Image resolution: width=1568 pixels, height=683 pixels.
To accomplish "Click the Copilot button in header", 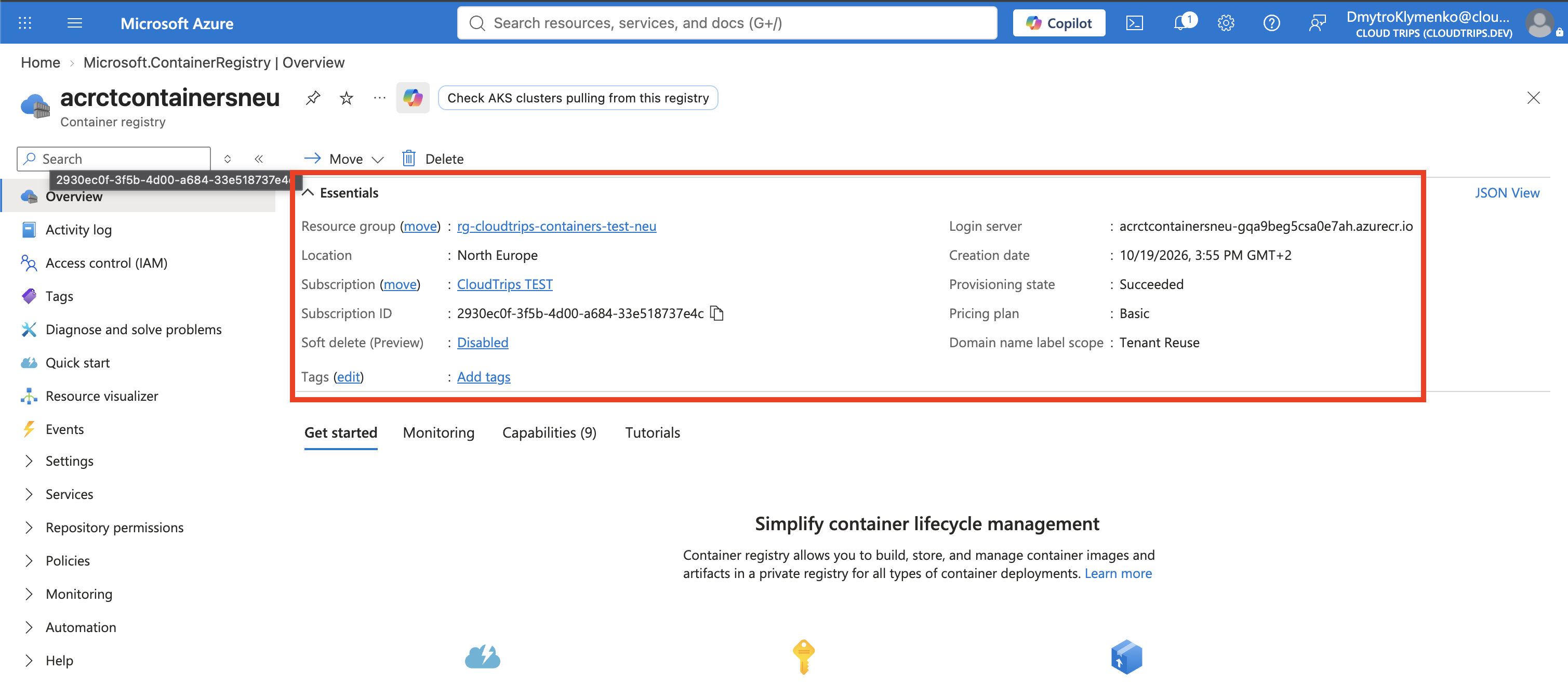I will (x=1059, y=23).
